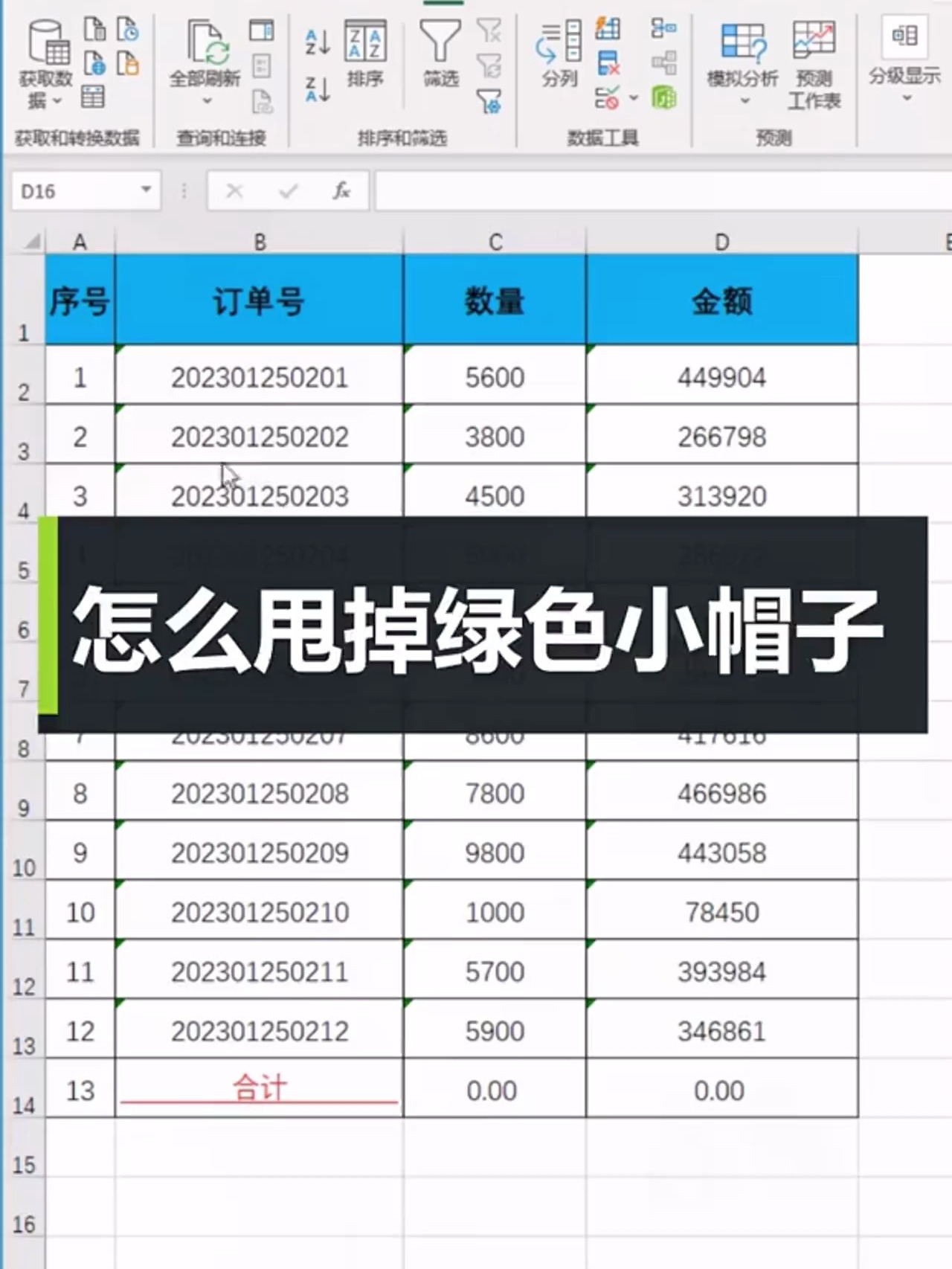Click the Remove Duplicates icon
952x1269 pixels.
[608, 63]
